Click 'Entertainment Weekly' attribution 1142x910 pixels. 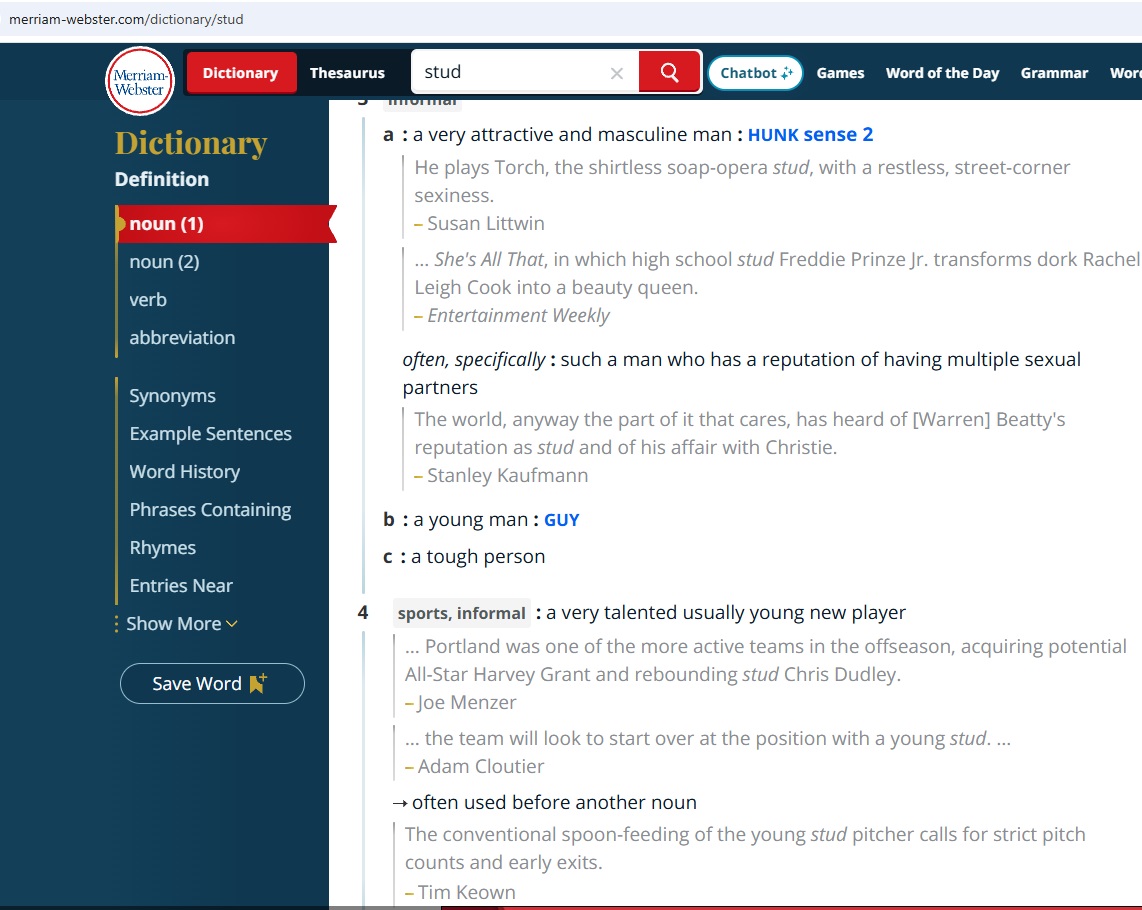(518, 315)
